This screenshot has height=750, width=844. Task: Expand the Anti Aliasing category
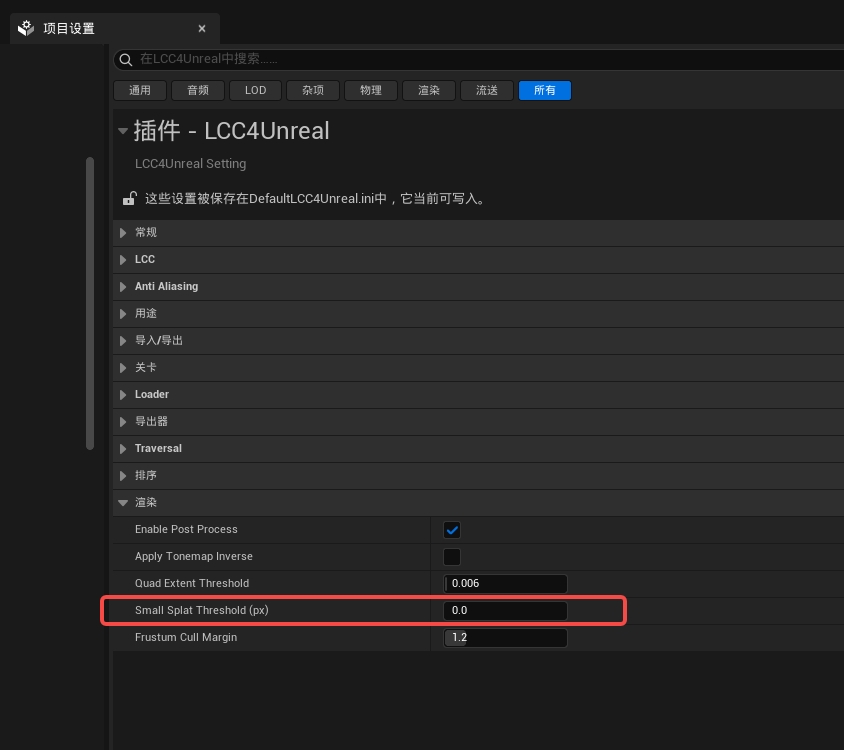[x=123, y=286]
